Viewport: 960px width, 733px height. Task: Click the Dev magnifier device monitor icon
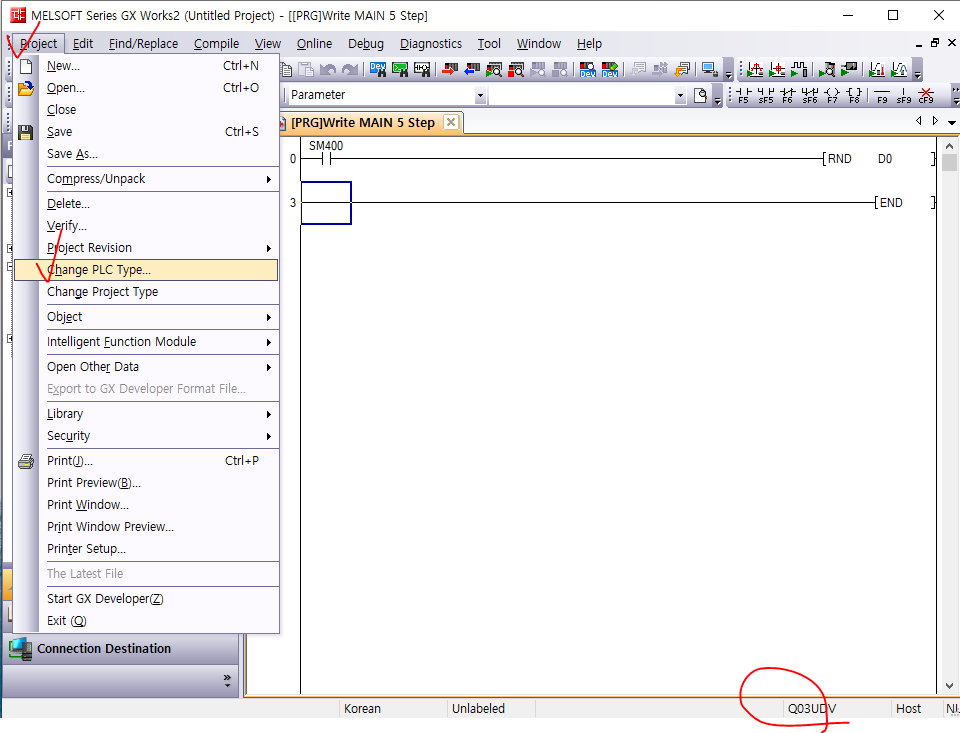pyautogui.click(x=588, y=69)
